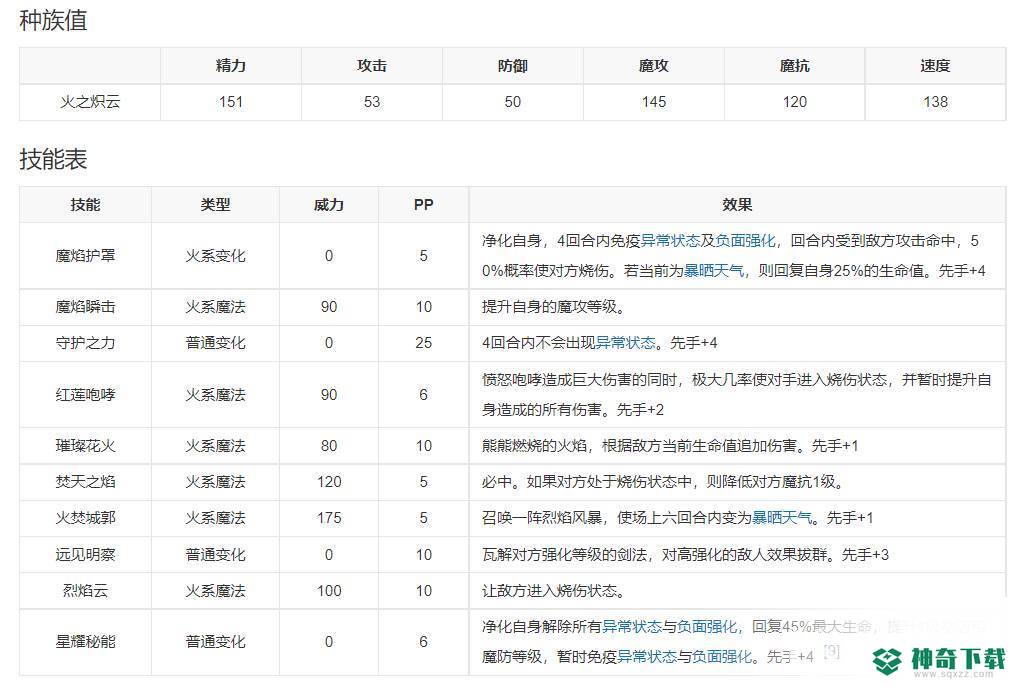Screen dimensions: 1026x698
Task: Select the 远见明察 skill name
Action: 85,555
